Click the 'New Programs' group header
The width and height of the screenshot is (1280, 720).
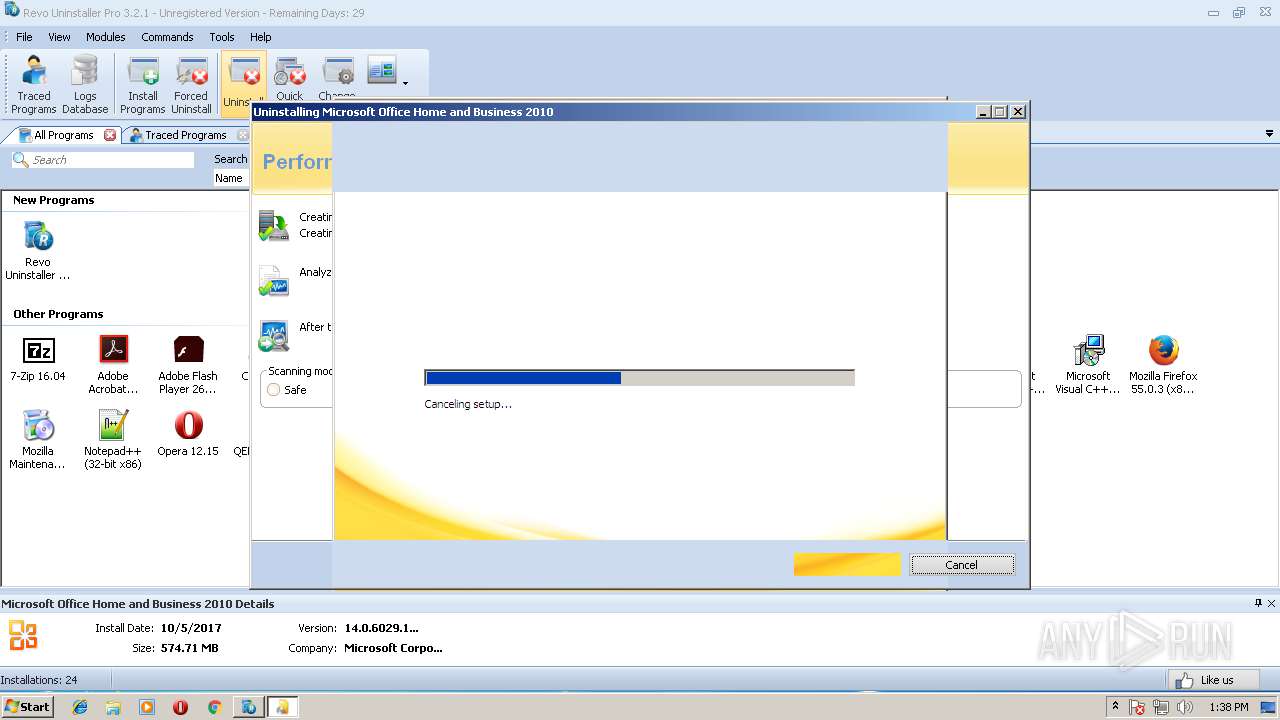[x=53, y=200]
